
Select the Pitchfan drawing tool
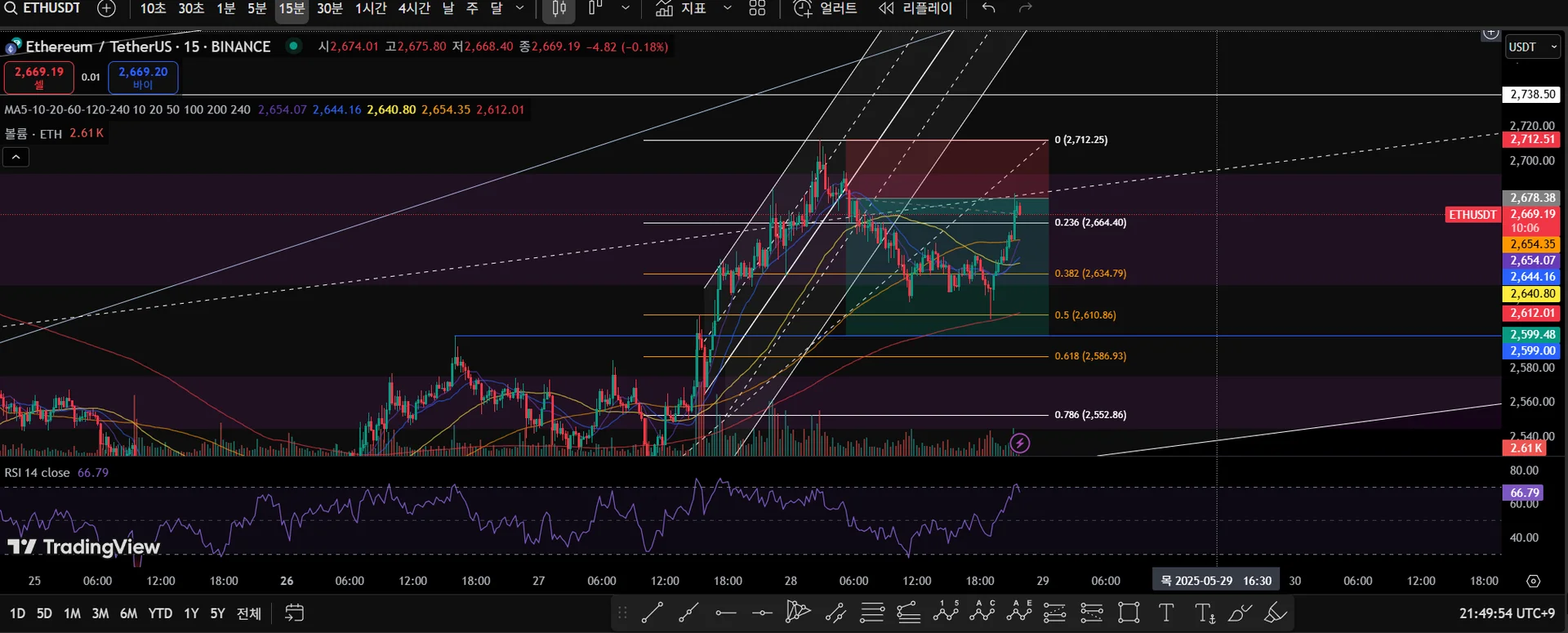point(798,613)
